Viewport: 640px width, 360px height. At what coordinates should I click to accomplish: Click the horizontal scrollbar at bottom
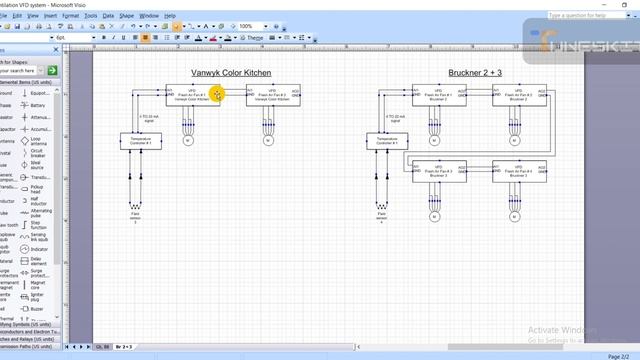(505, 347)
